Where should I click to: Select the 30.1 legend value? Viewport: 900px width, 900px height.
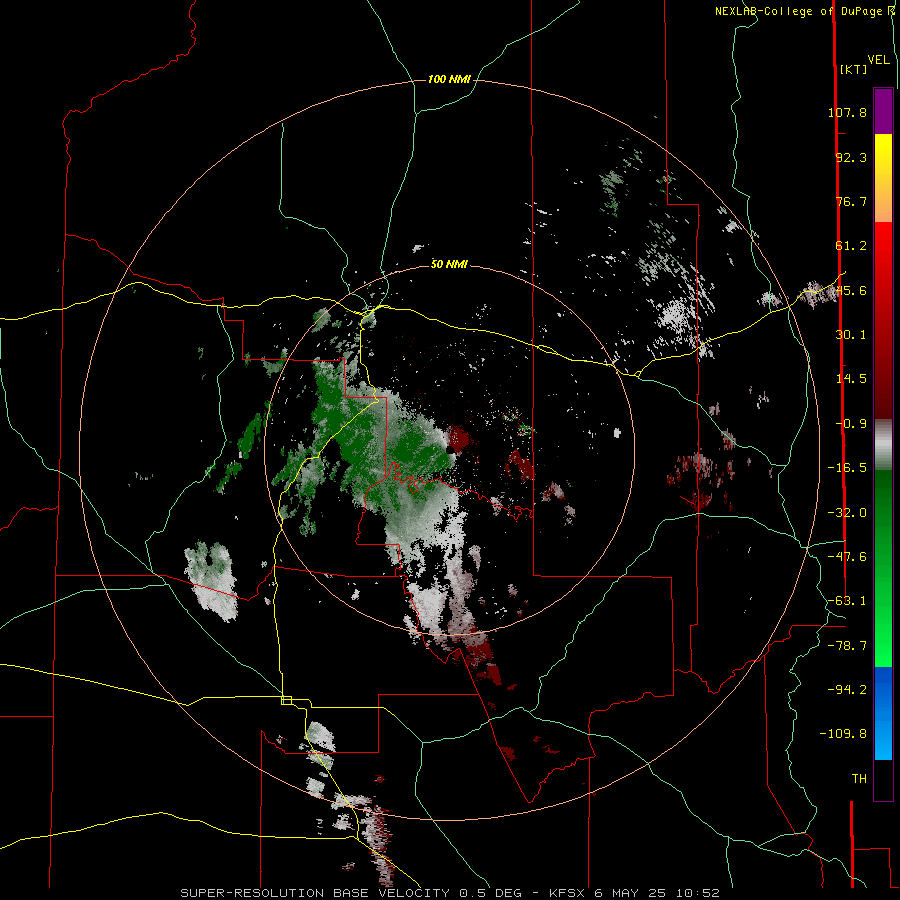[x=851, y=335]
